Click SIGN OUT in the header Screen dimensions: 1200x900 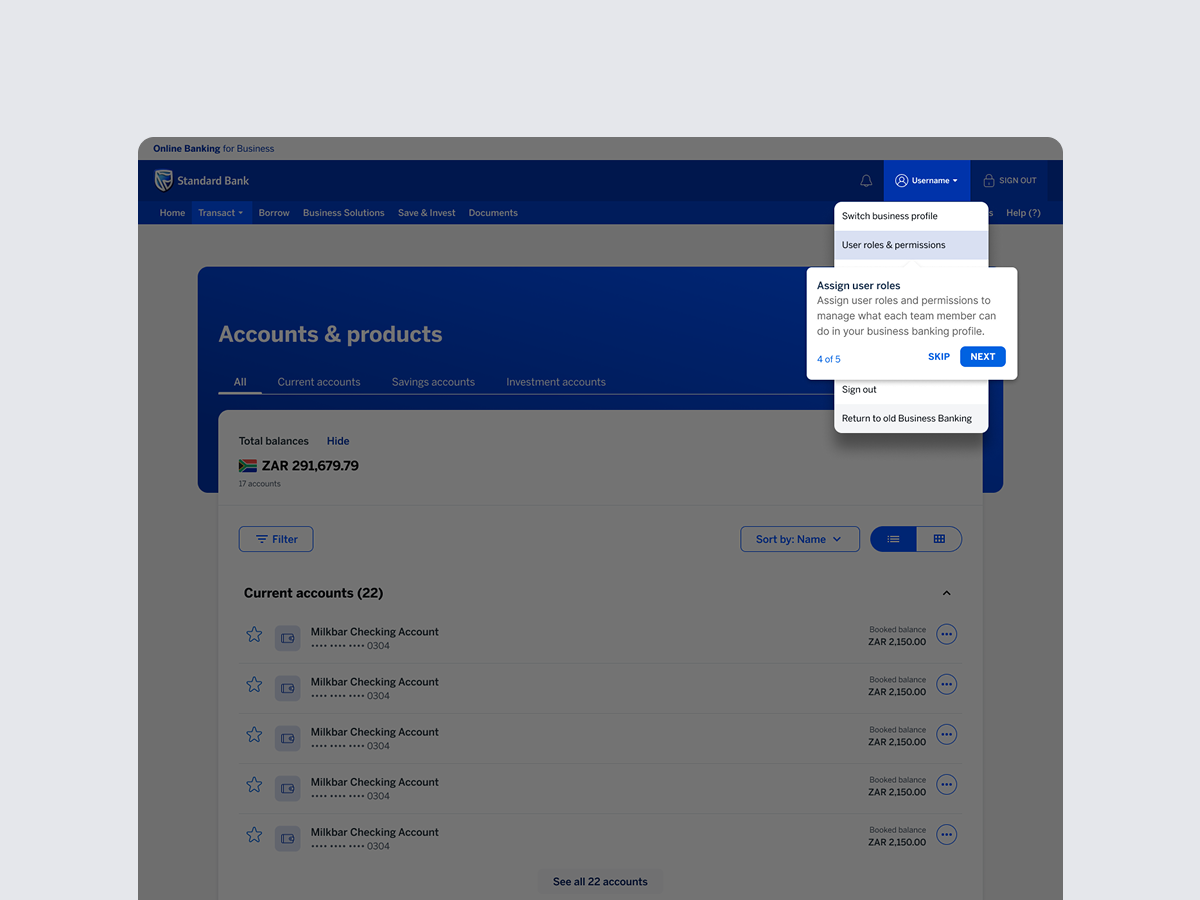(1010, 181)
